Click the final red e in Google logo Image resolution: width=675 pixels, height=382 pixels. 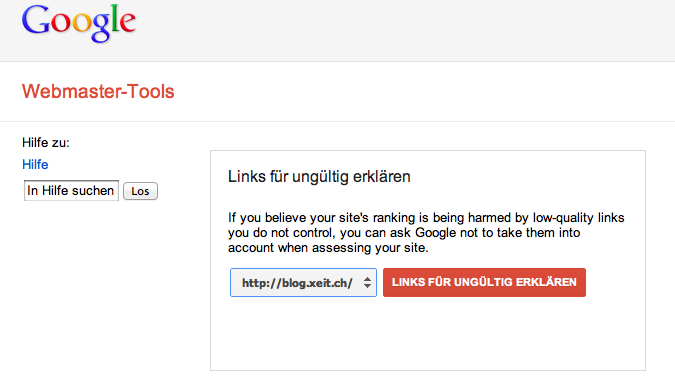(128, 23)
